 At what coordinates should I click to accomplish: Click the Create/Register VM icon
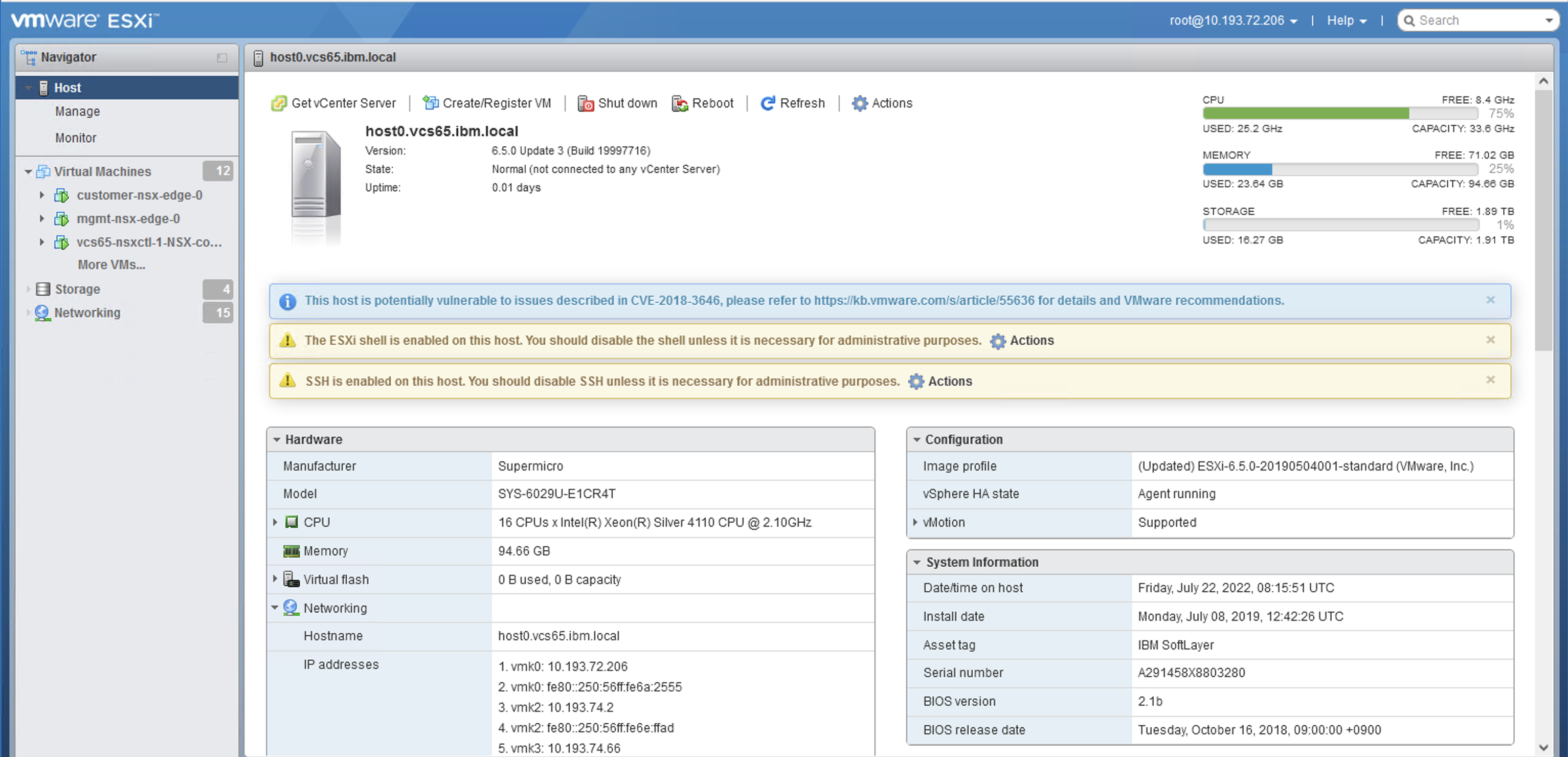tap(430, 103)
